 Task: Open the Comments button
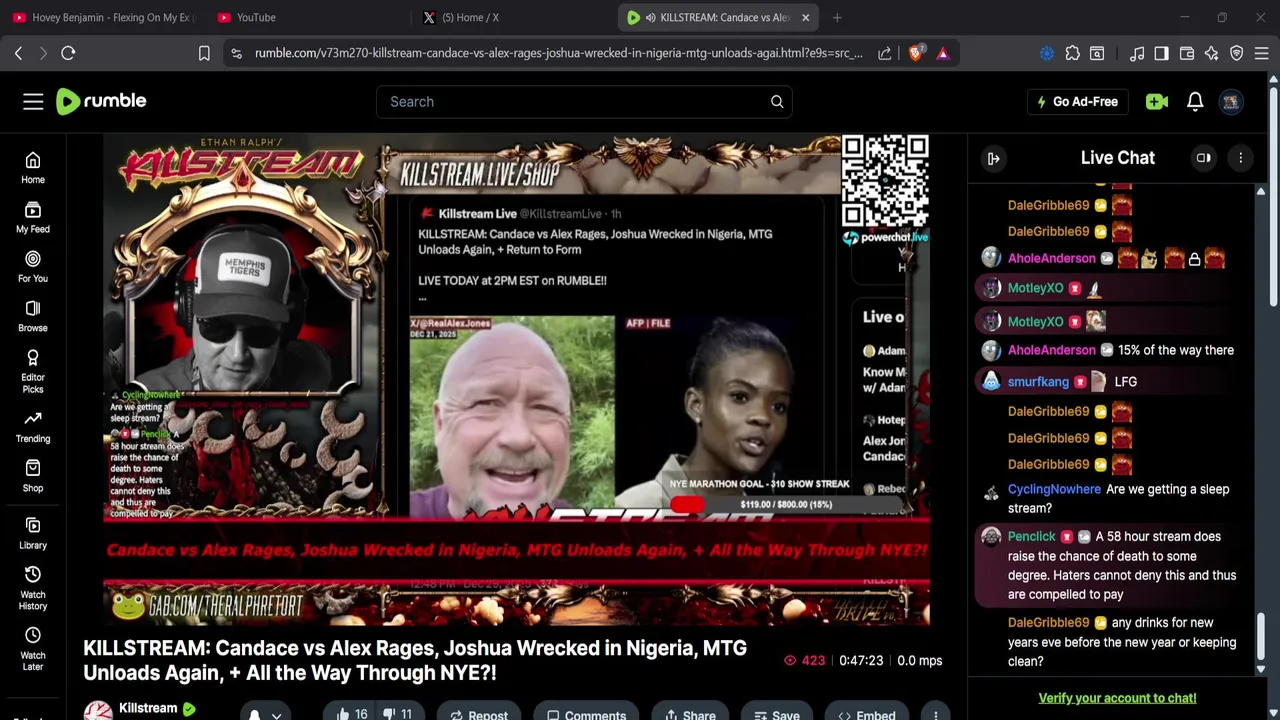pyautogui.click(x=587, y=714)
